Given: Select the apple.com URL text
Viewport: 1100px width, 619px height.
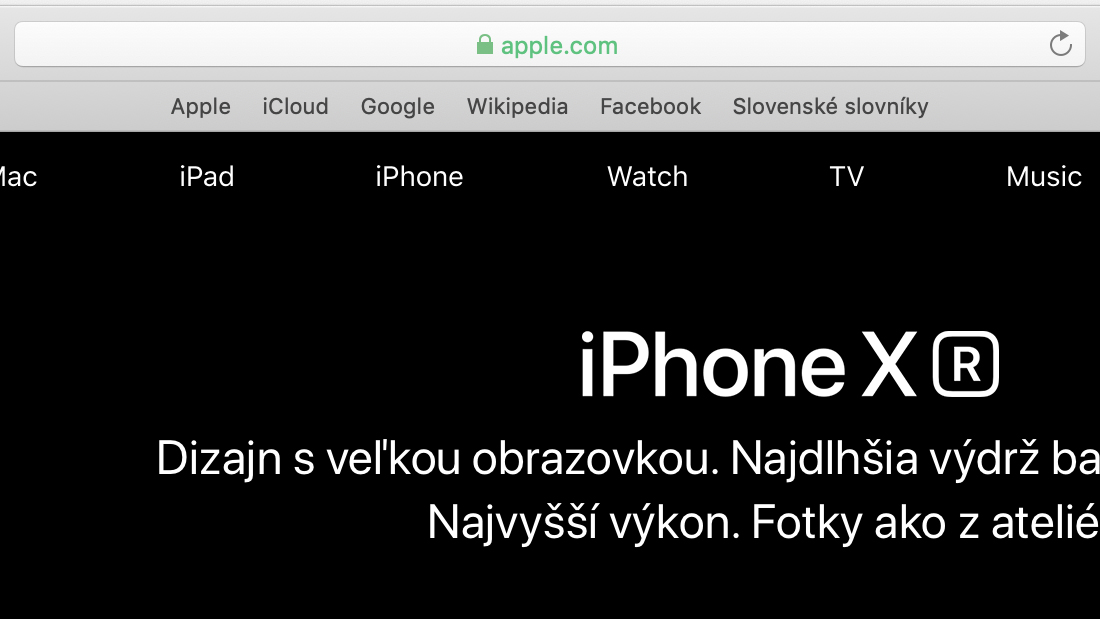Looking at the screenshot, I should 559,46.
